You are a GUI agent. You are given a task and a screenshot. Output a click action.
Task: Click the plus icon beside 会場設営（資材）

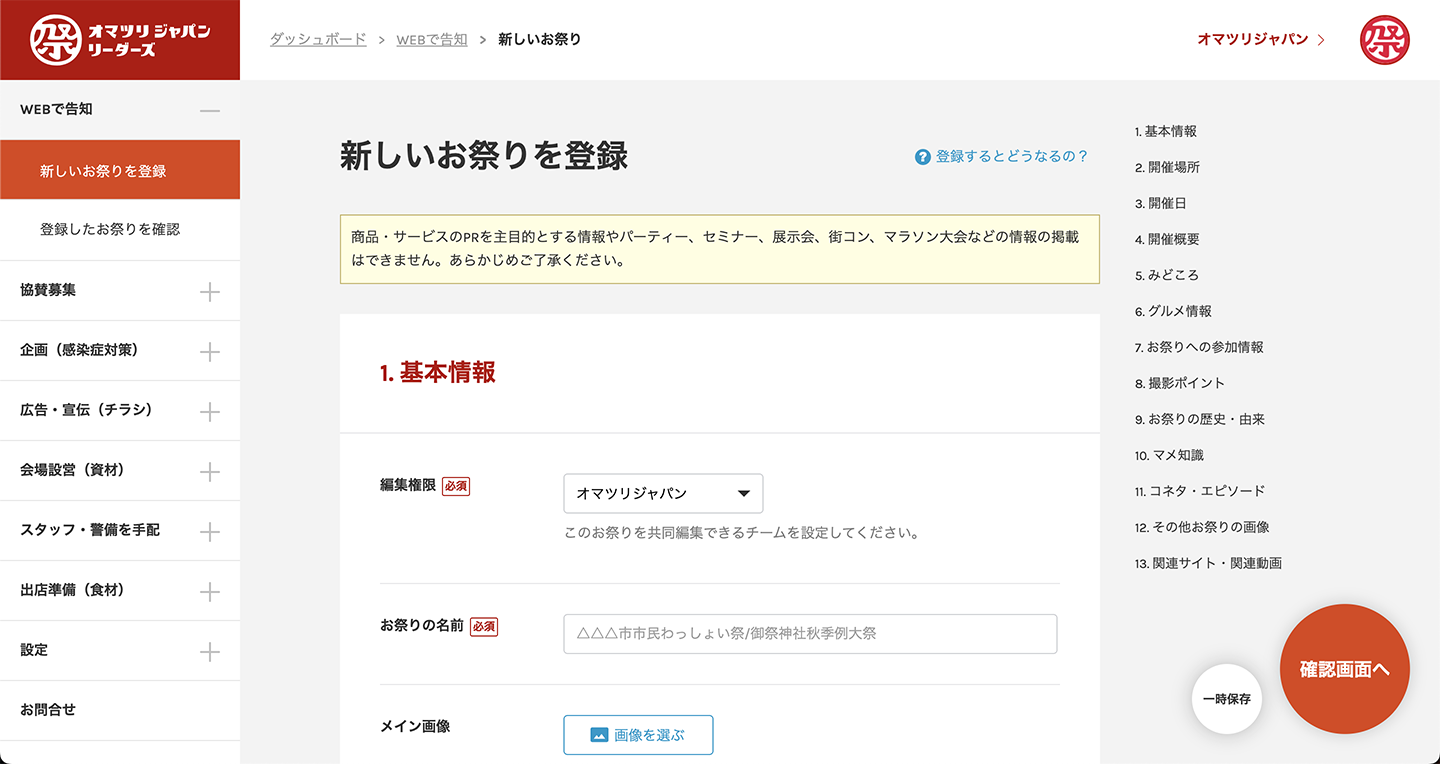(x=209, y=472)
